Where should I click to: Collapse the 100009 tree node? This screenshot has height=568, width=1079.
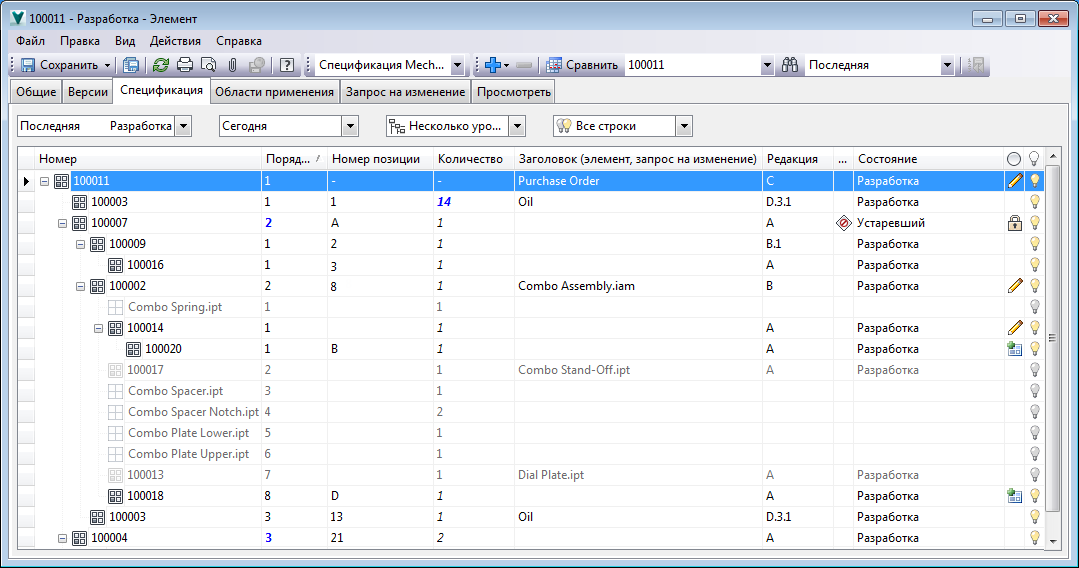click(x=80, y=244)
